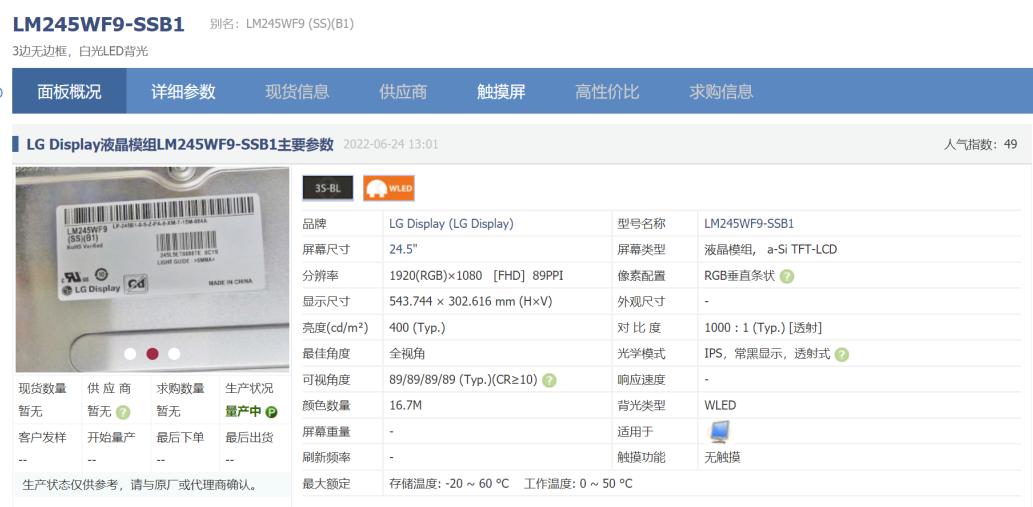This screenshot has height=507, width=1033.
Task: Open the 触摸屏 tab
Action: (x=501, y=92)
